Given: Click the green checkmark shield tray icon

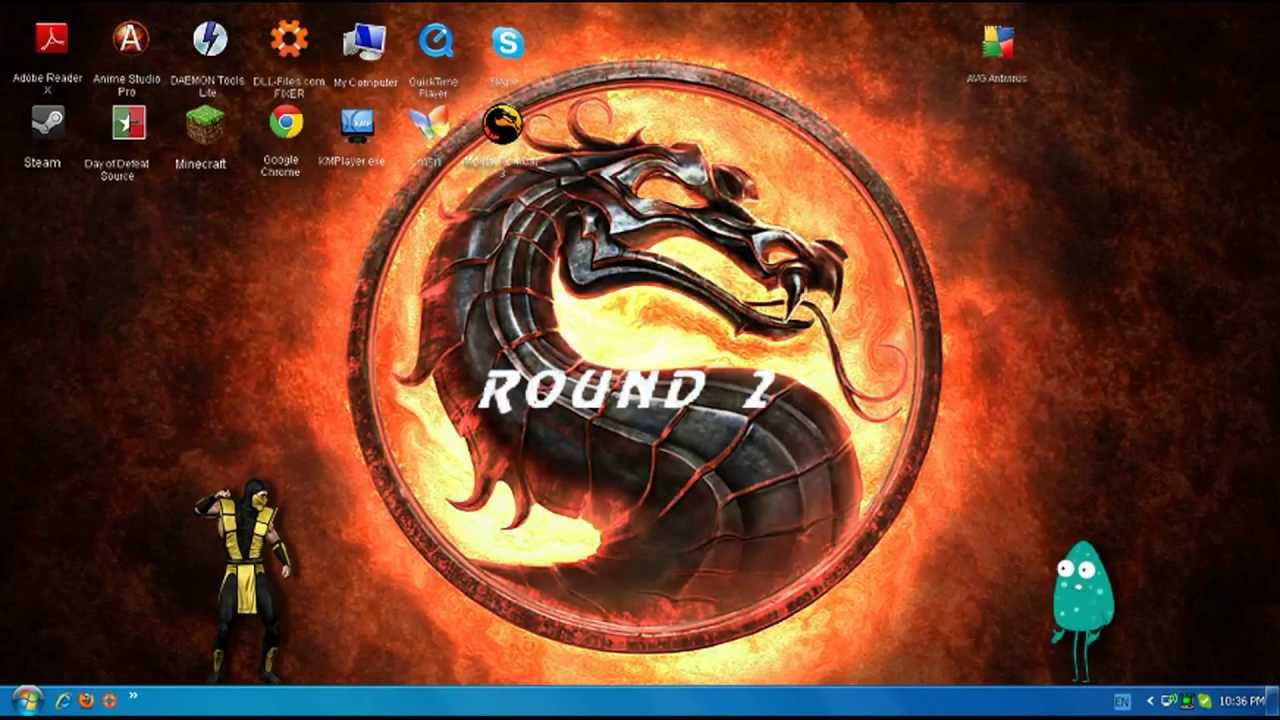Looking at the screenshot, I should pos(1204,701).
